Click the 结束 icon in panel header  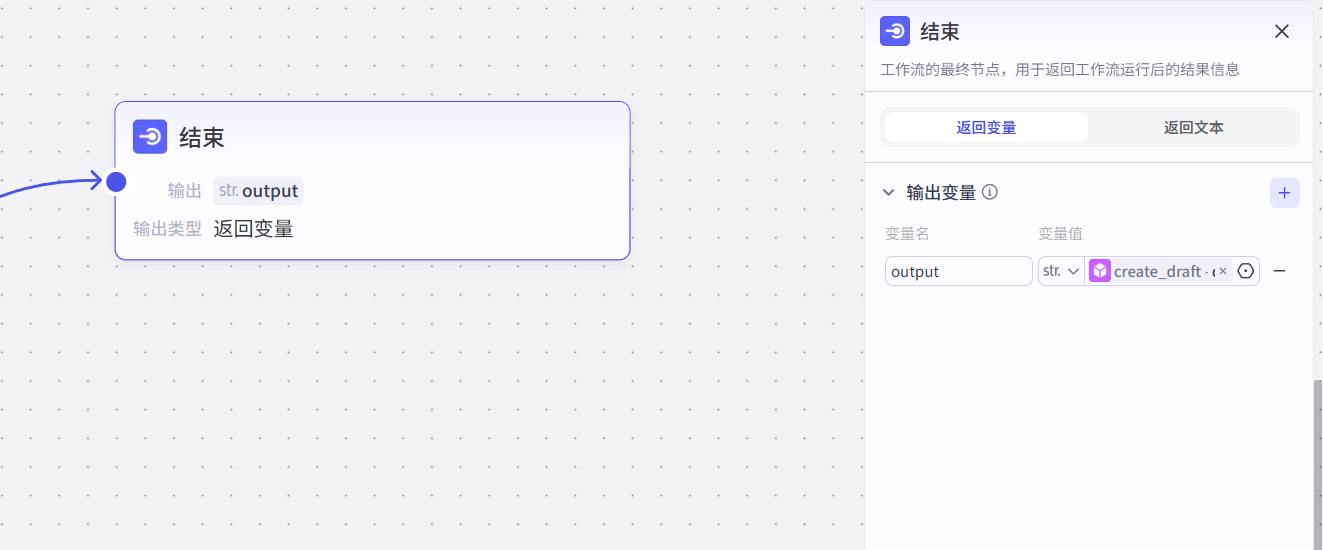(895, 31)
